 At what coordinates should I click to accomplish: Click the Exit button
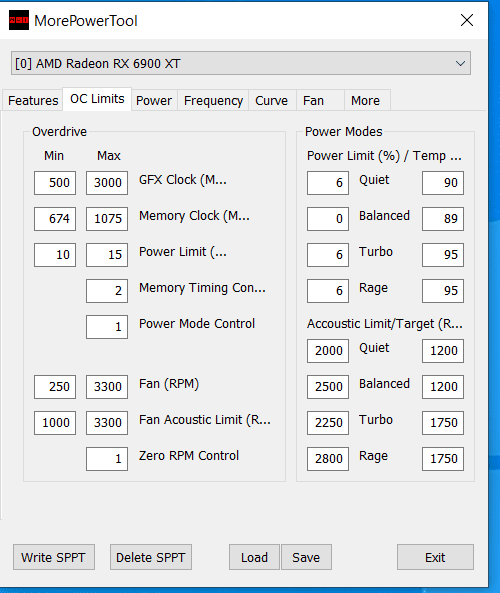(435, 557)
